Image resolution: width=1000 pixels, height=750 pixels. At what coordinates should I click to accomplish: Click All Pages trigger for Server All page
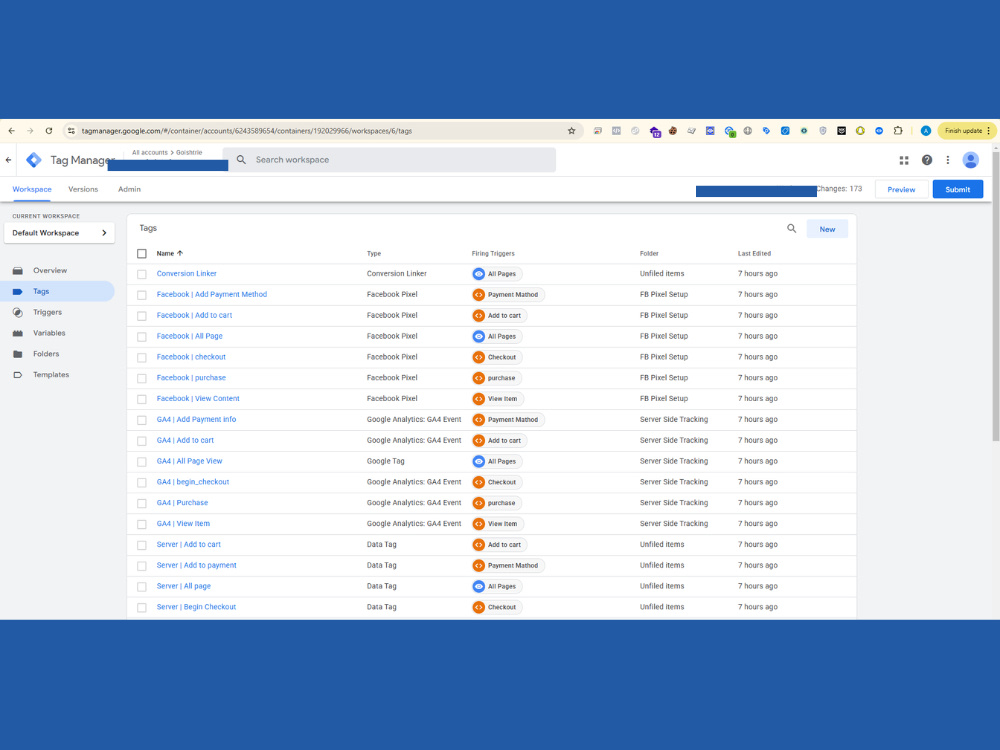pos(497,586)
